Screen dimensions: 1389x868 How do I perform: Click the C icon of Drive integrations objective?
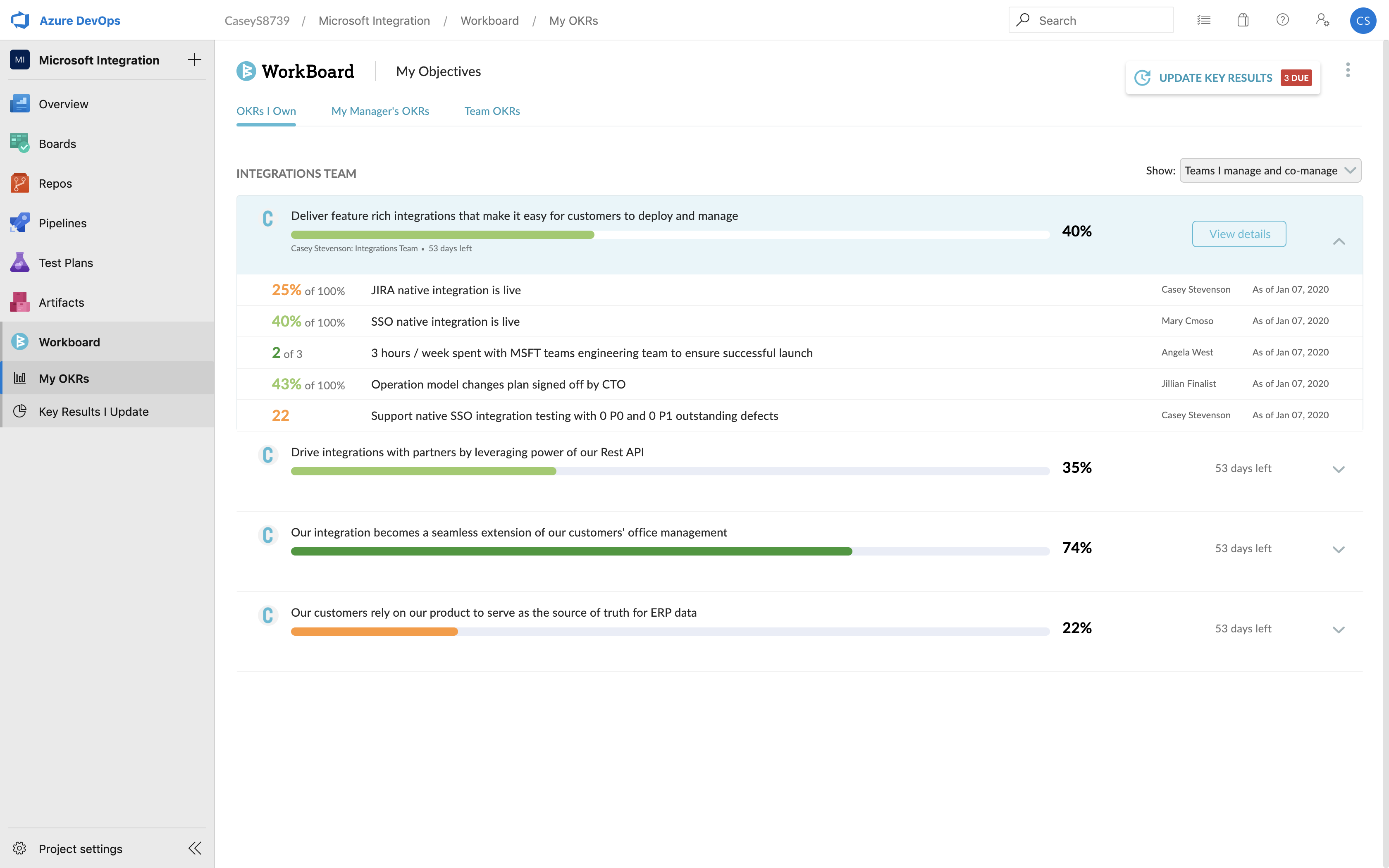[267, 455]
